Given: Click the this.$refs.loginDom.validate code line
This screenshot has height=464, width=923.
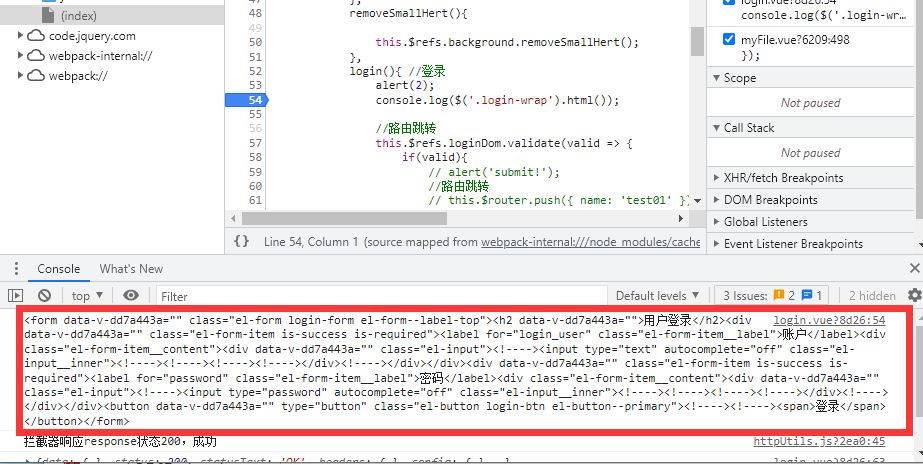Looking at the screenshot, I should click(504, 143).
